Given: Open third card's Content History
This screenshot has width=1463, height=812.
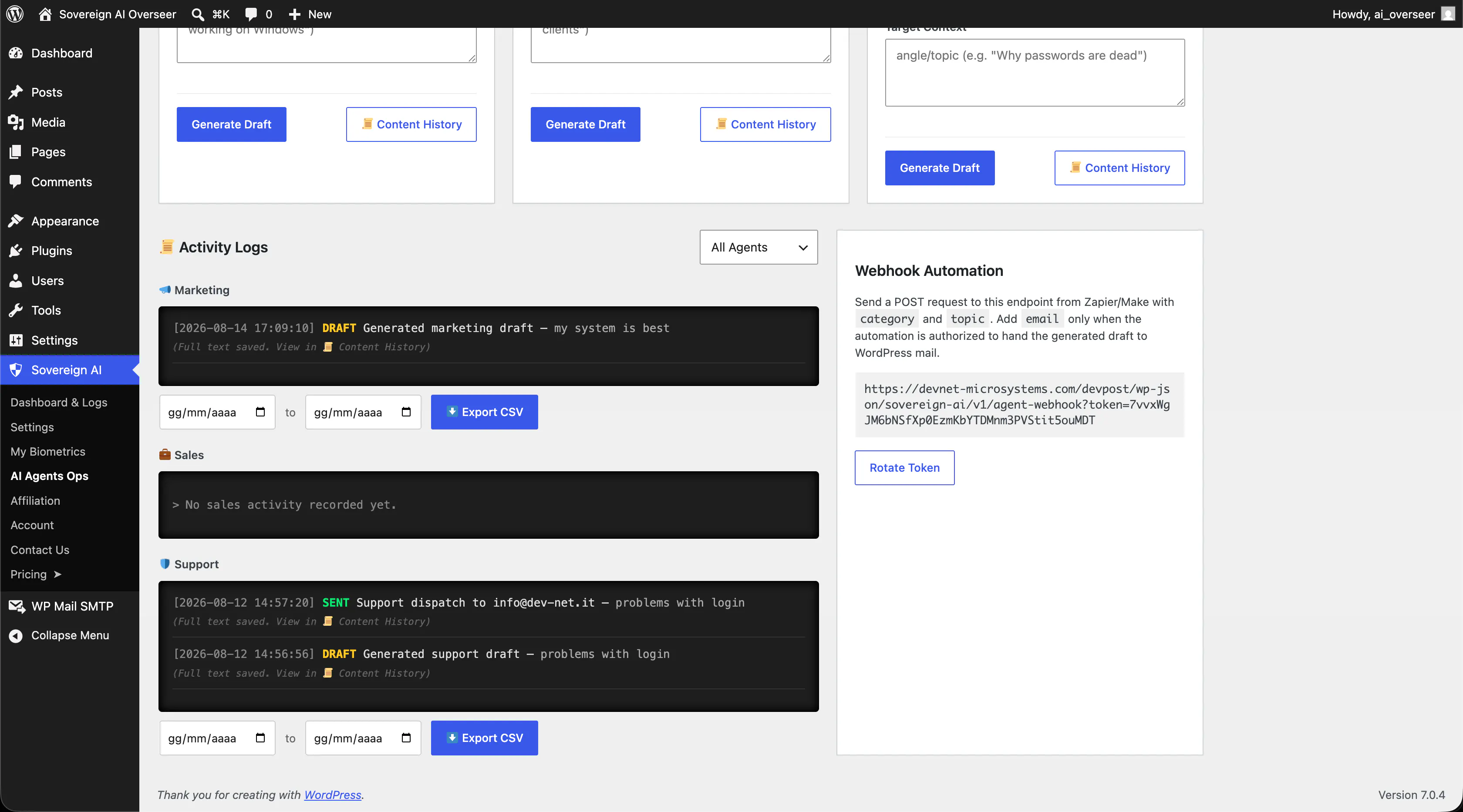Looking at the screenshot, I should pos(1119,168).
